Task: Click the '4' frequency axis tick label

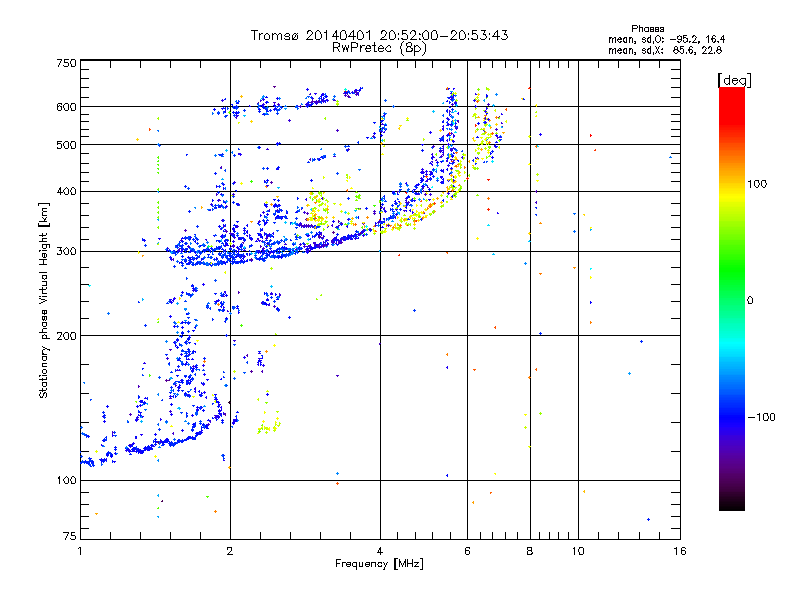Action: pos(380,551)
